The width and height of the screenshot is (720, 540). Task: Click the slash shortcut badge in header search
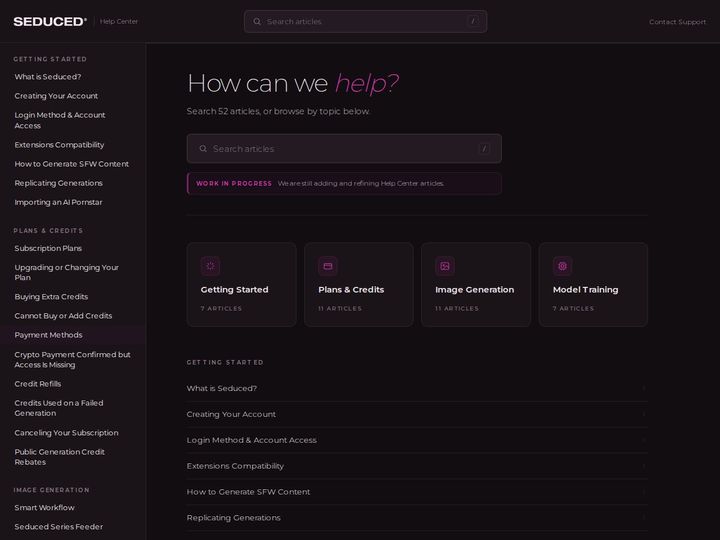473,21
